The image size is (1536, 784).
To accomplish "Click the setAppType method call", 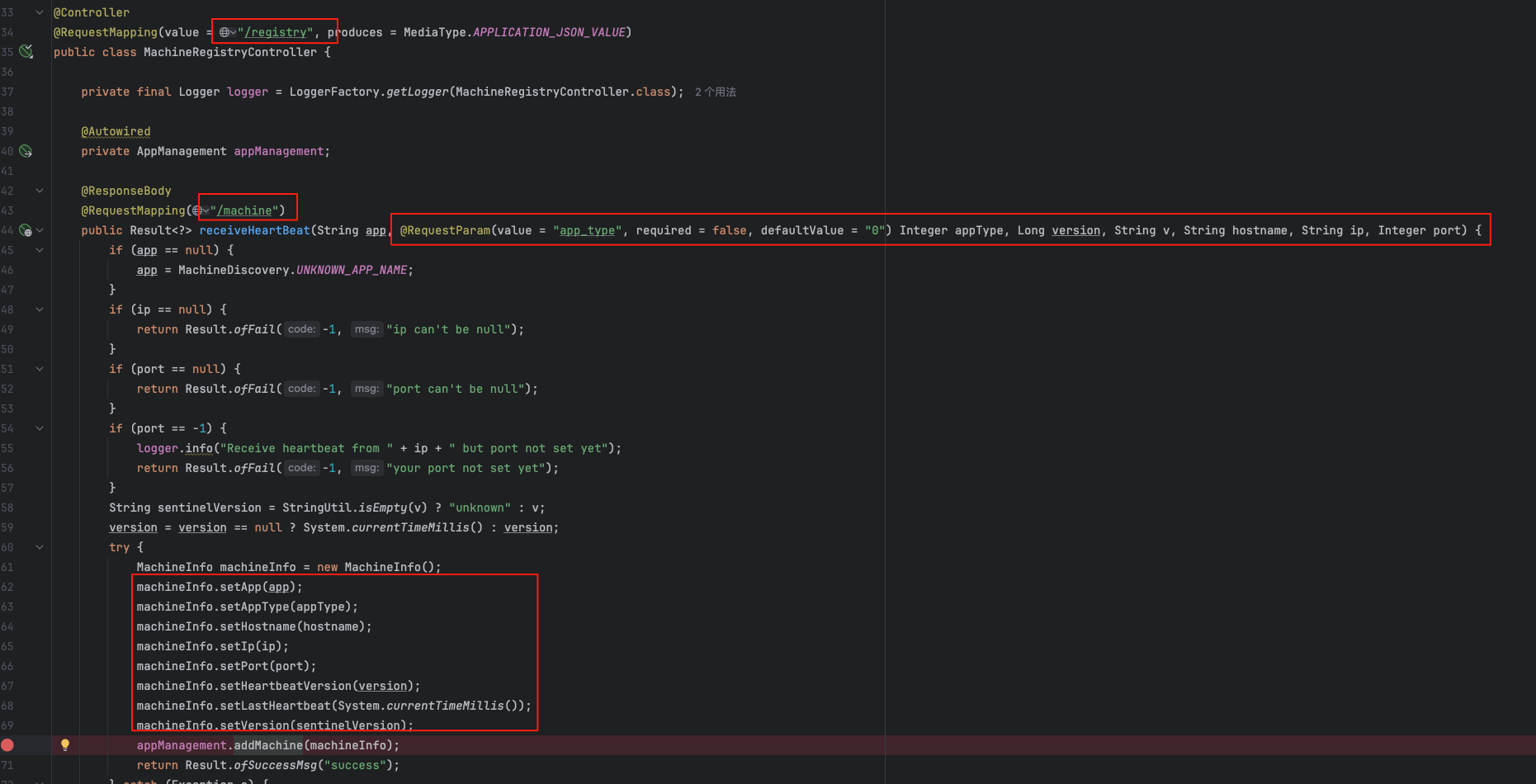I will coord(255,607).
